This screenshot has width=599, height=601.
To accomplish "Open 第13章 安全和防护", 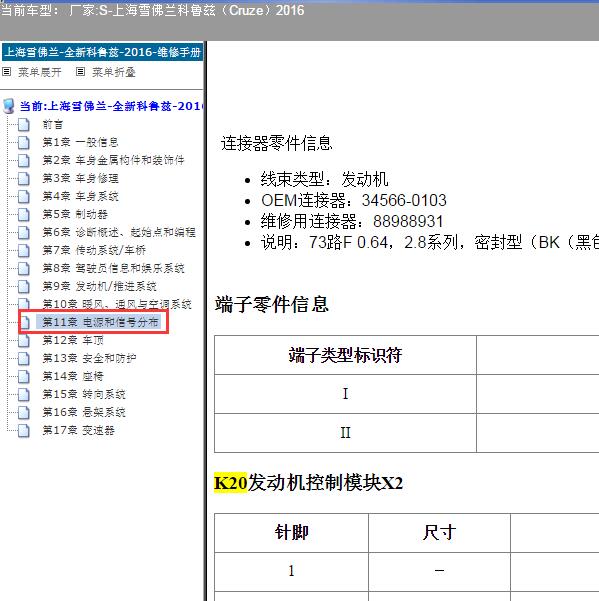I will 89,358.
